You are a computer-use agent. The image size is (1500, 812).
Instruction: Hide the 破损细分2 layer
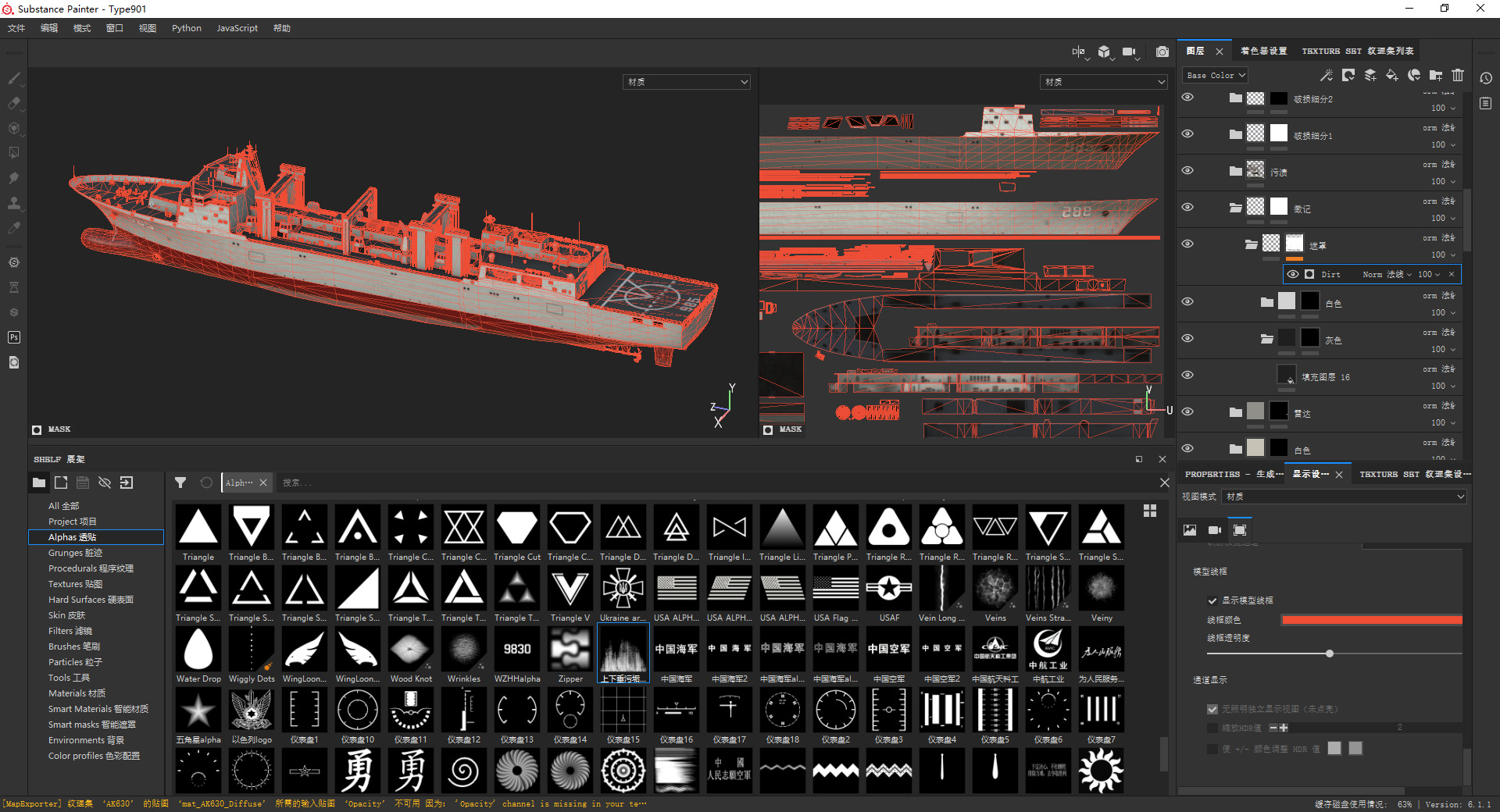click(x=1187, y=98)
